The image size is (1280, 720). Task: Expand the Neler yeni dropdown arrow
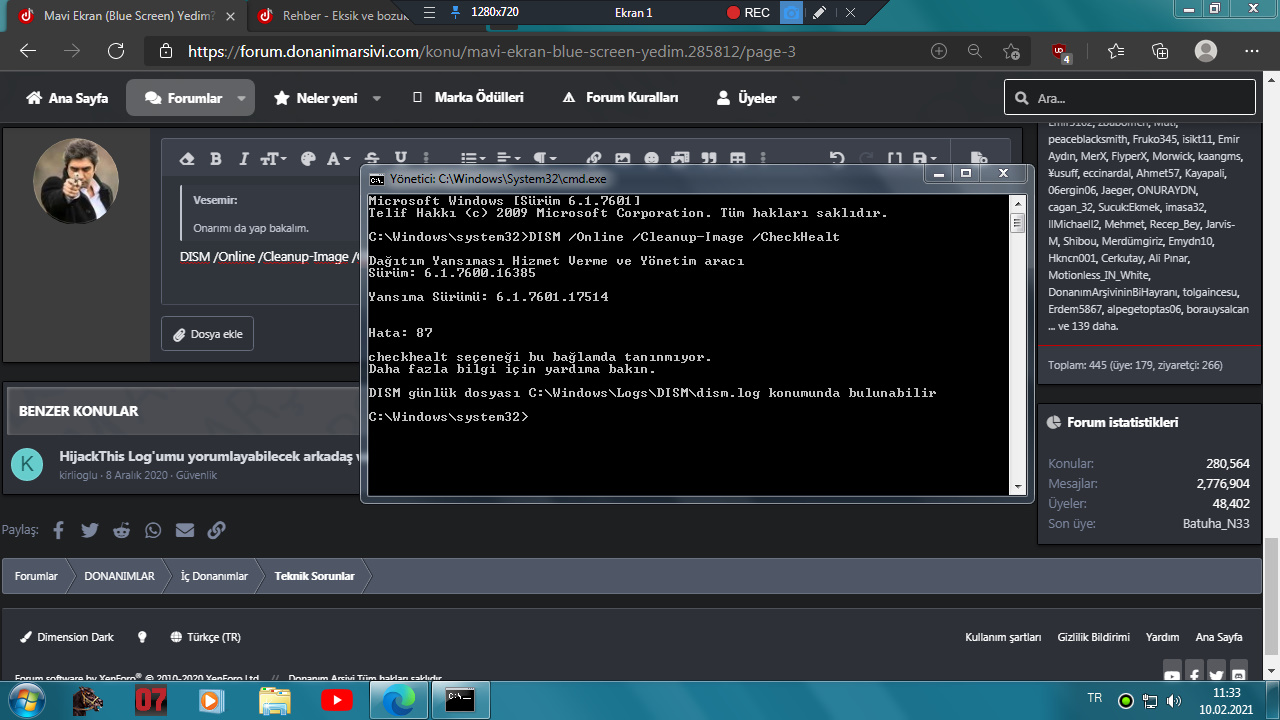coord(377,98)
